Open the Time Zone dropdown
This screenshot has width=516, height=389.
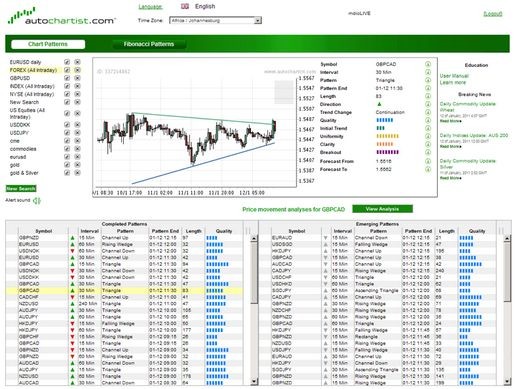215,21
